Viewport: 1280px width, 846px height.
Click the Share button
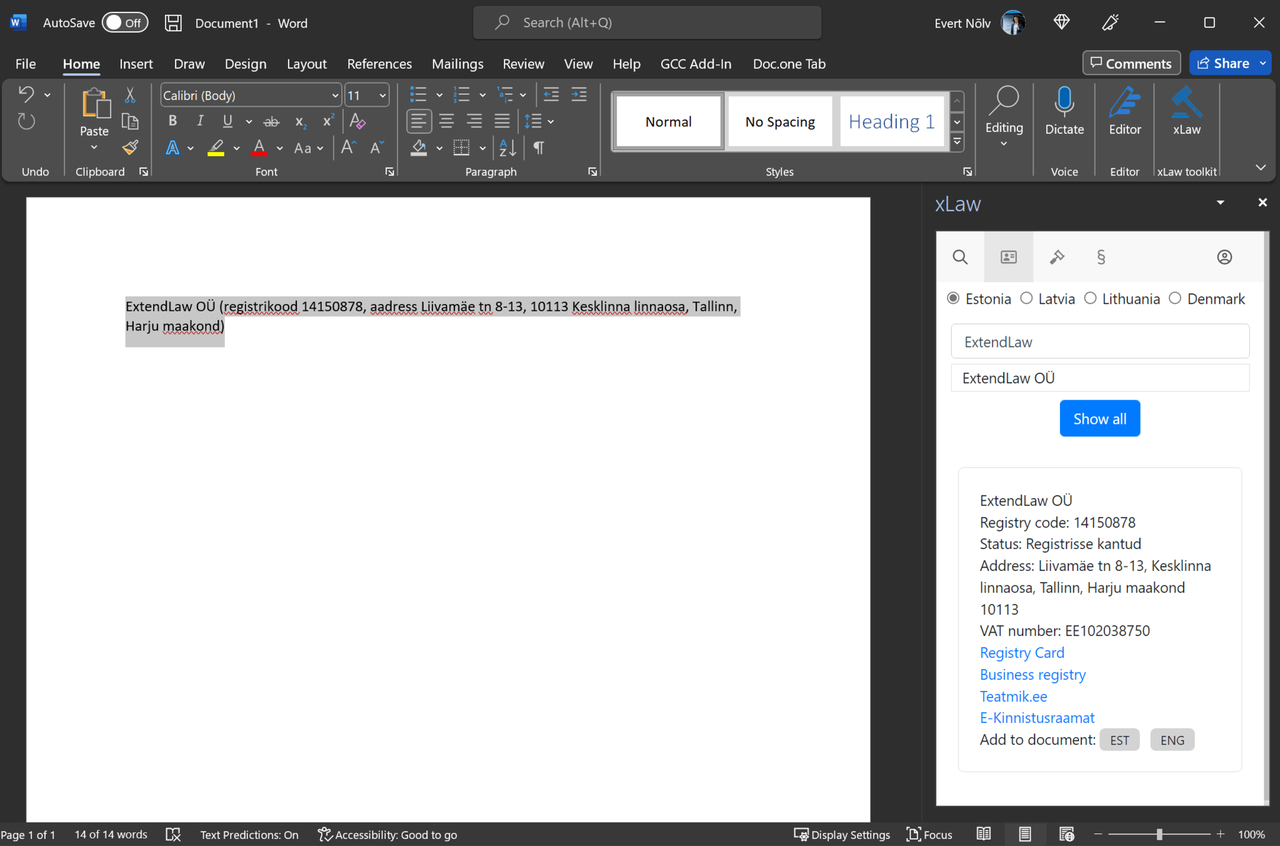coord(1230,63)
